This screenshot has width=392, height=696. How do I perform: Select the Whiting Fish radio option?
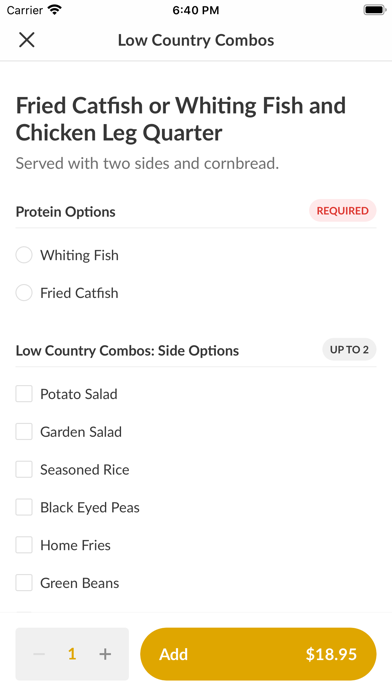point(24,255)
